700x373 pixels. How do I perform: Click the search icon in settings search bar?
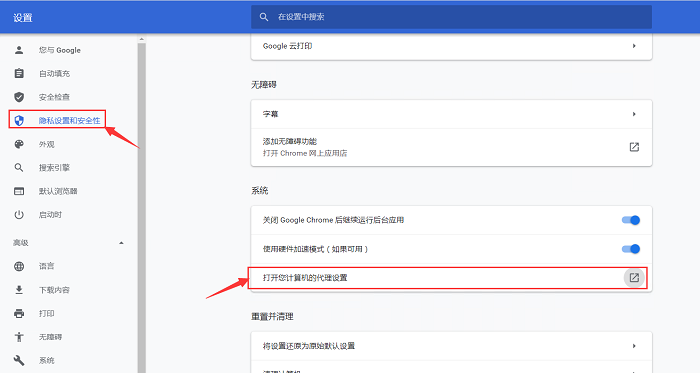point(264,17)
